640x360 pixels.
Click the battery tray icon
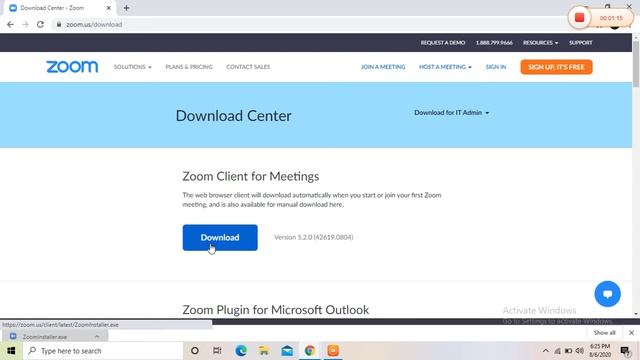(568, 351)
